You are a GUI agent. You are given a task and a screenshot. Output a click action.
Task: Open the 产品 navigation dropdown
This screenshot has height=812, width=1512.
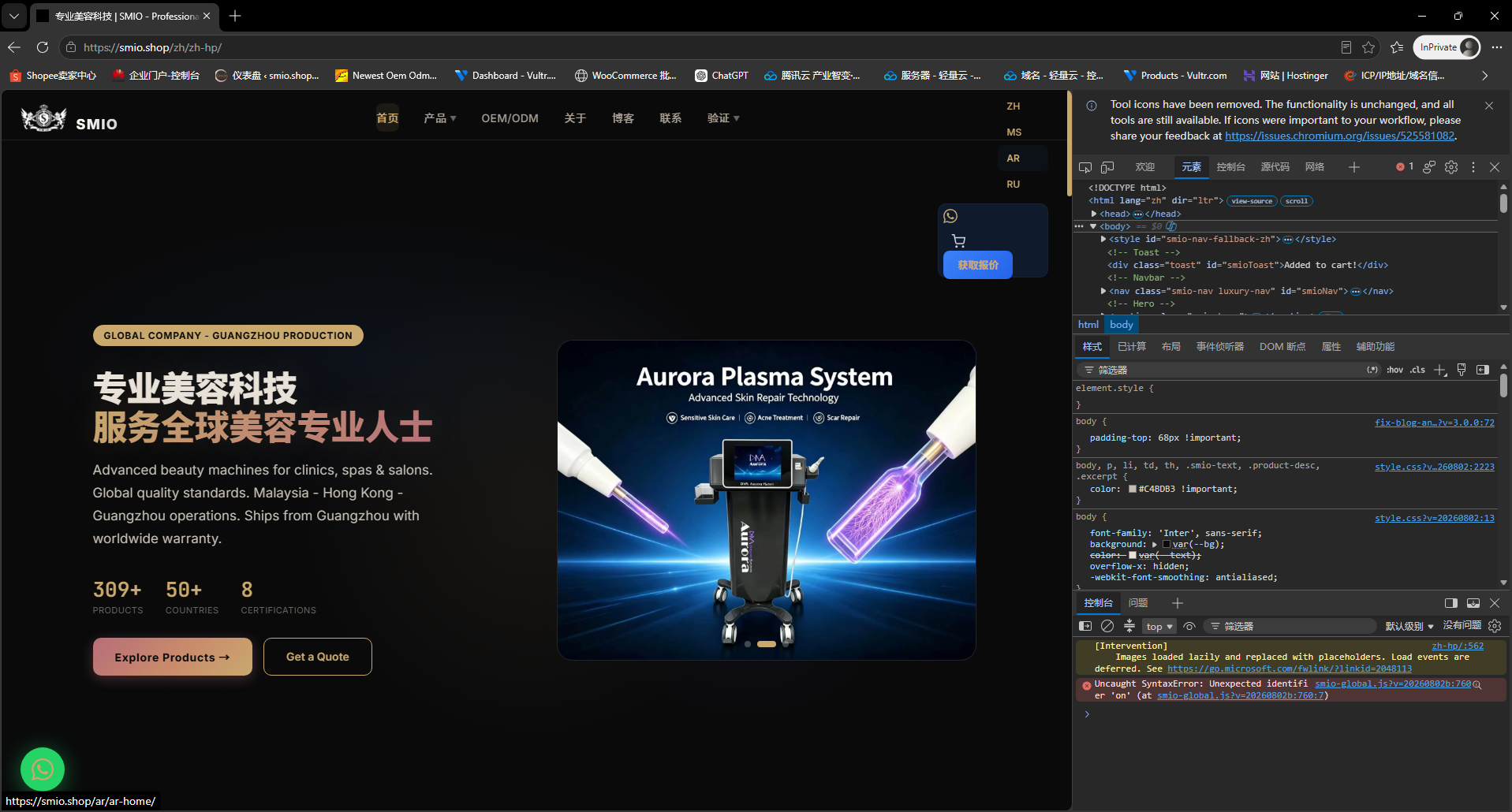pyautogui.click(x=440, y=118)
